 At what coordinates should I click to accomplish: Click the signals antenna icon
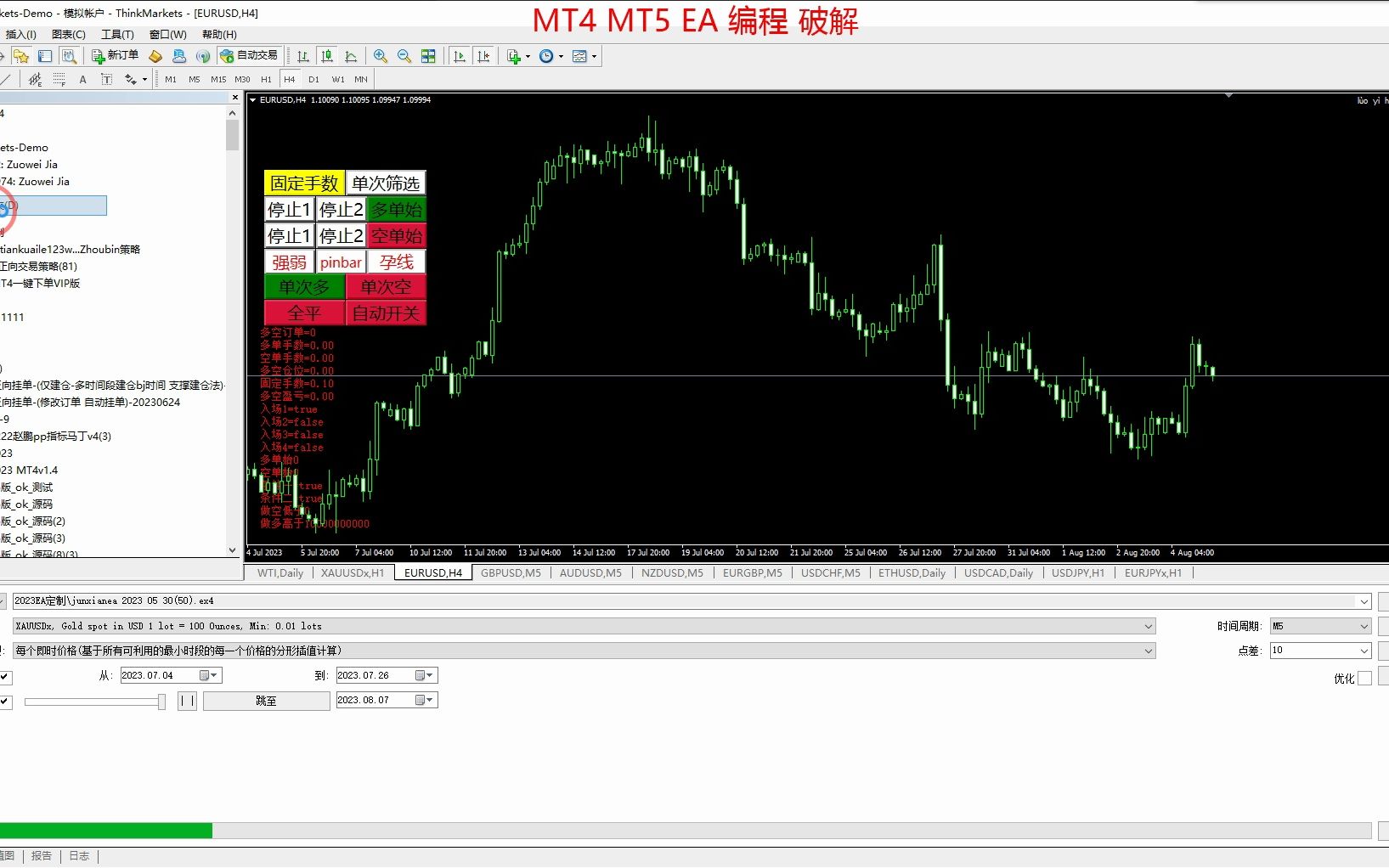pyautogui.click(x=203, y=56)
